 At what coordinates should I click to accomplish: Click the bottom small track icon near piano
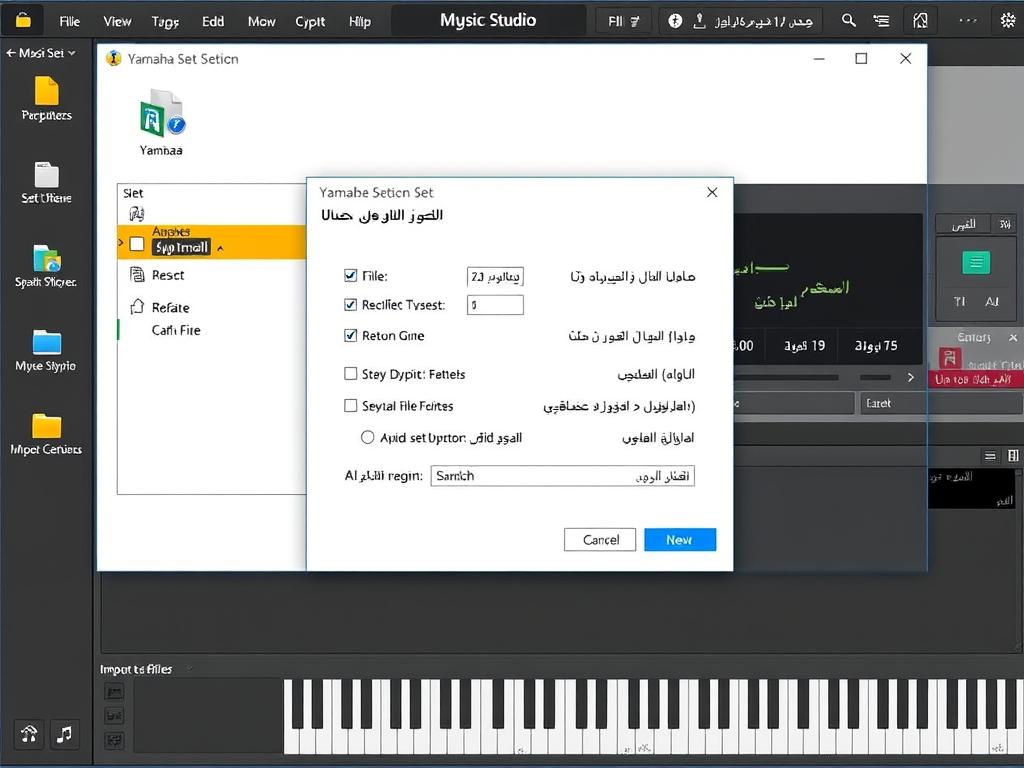point(114,741)
